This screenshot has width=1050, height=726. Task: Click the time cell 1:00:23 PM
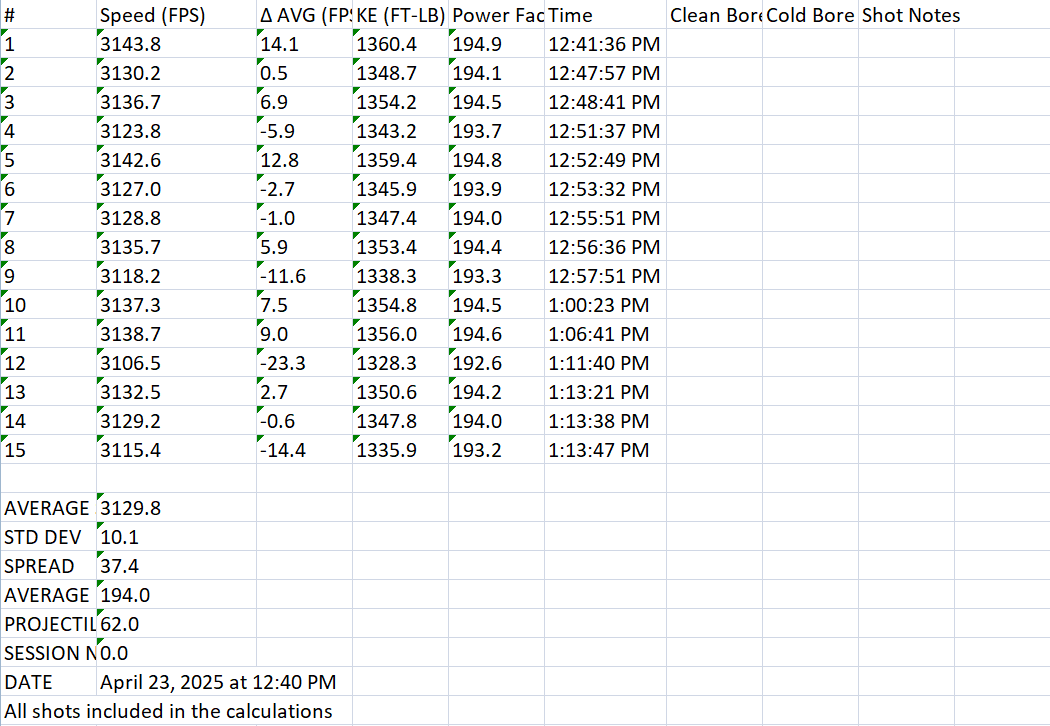tap(598, 305)
